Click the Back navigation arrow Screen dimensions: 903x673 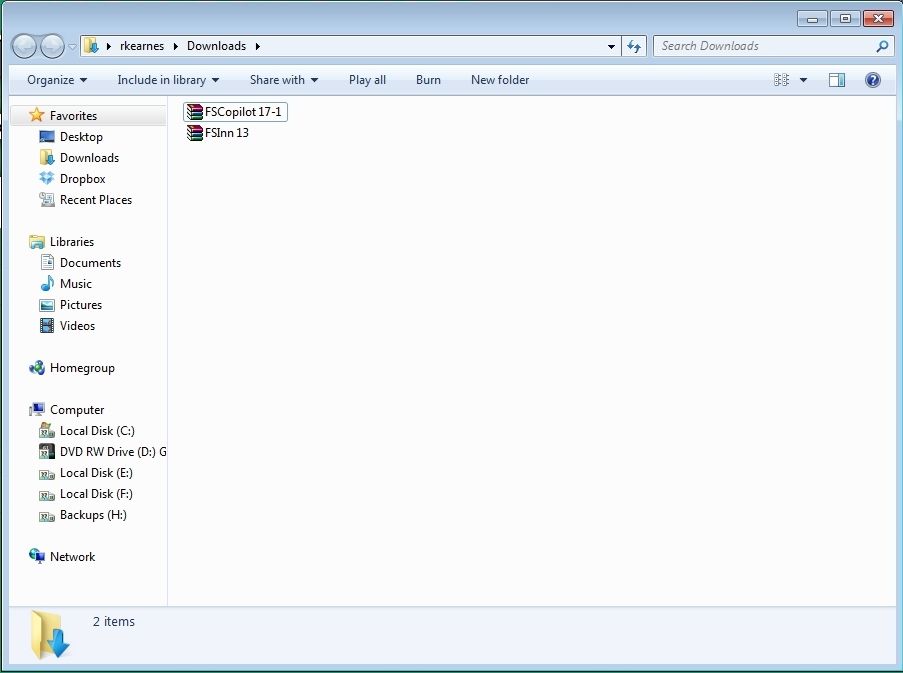(x=25, y=47)
